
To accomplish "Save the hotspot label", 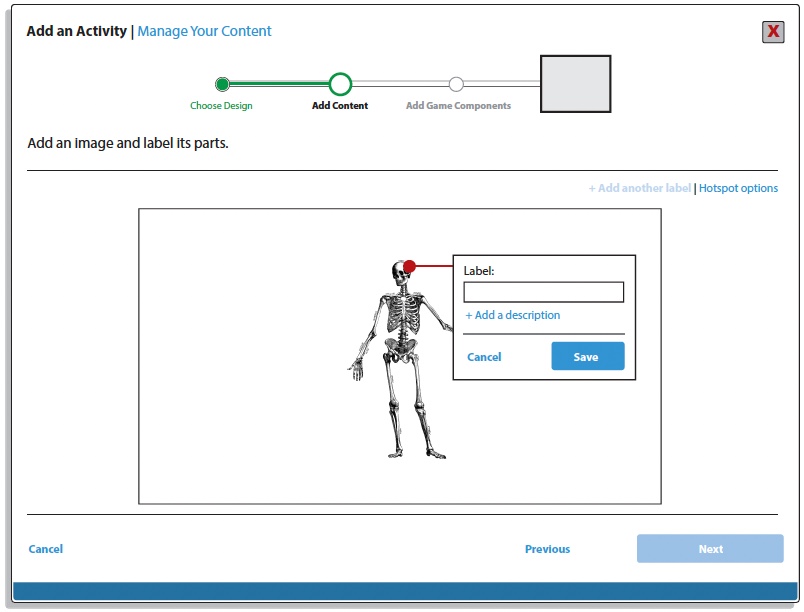I will [587, 357].
